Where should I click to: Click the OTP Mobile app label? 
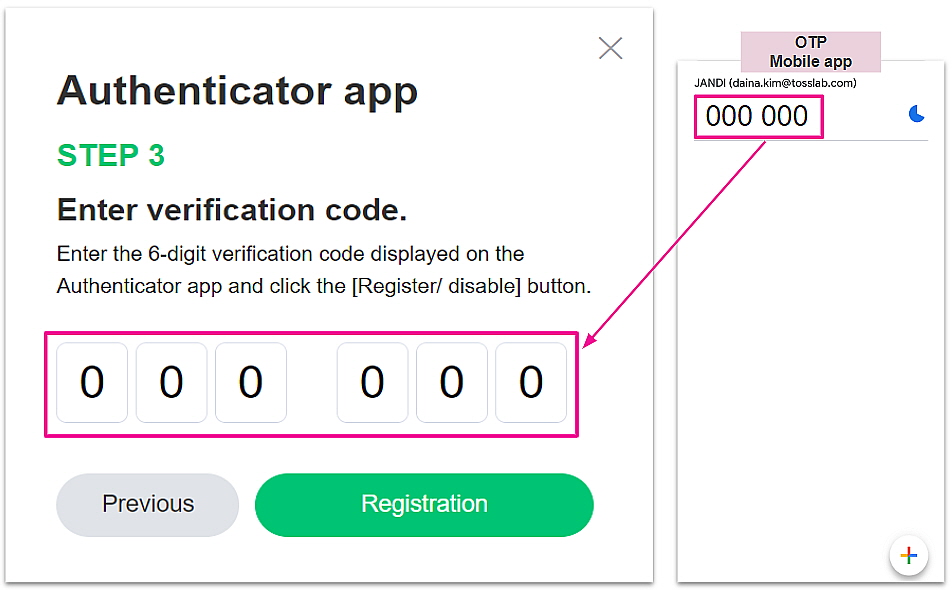pos(810,52)
